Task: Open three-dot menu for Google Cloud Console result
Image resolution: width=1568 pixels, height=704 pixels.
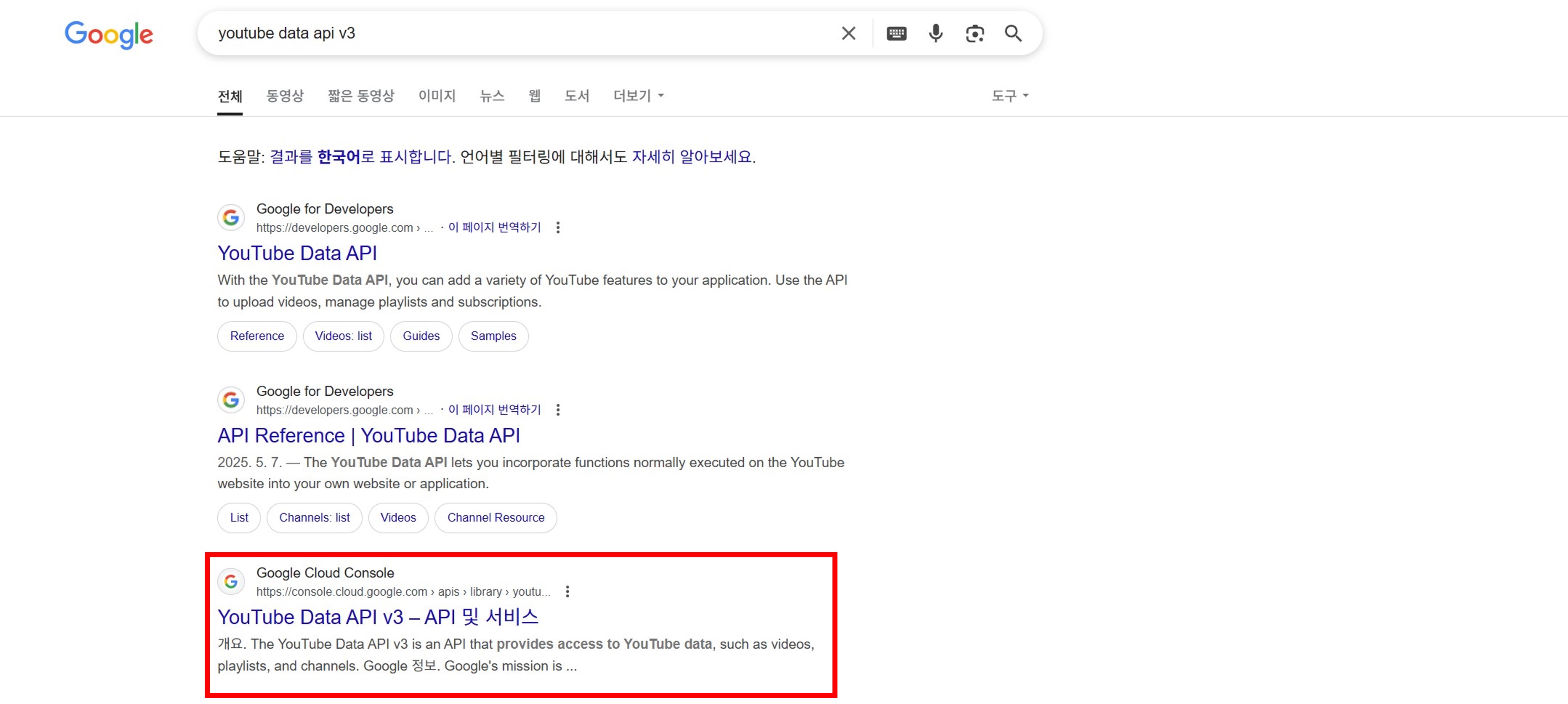Action: pyautogui.click(x=567, y=591)
